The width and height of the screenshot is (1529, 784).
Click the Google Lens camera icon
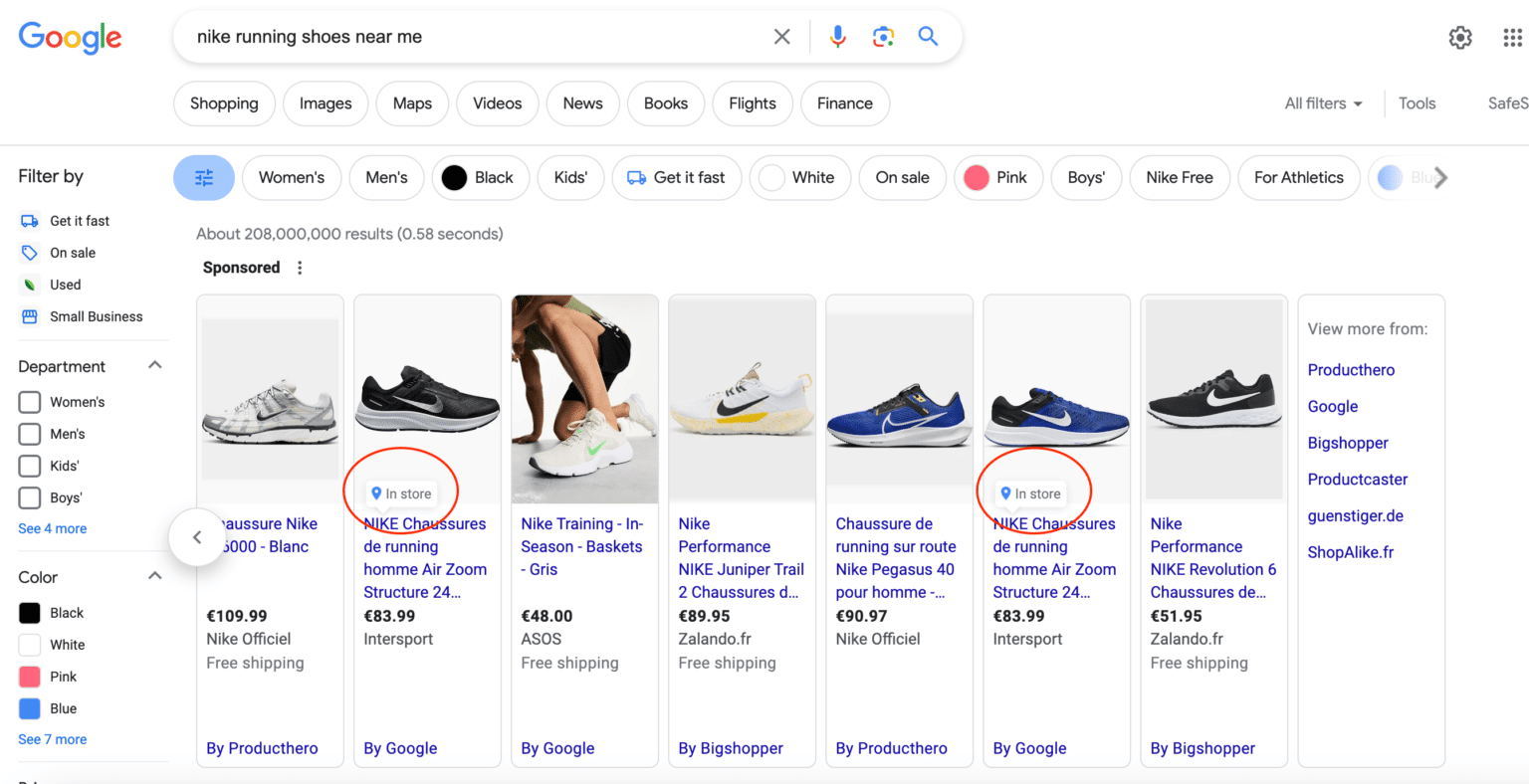[x=883, y=36]
